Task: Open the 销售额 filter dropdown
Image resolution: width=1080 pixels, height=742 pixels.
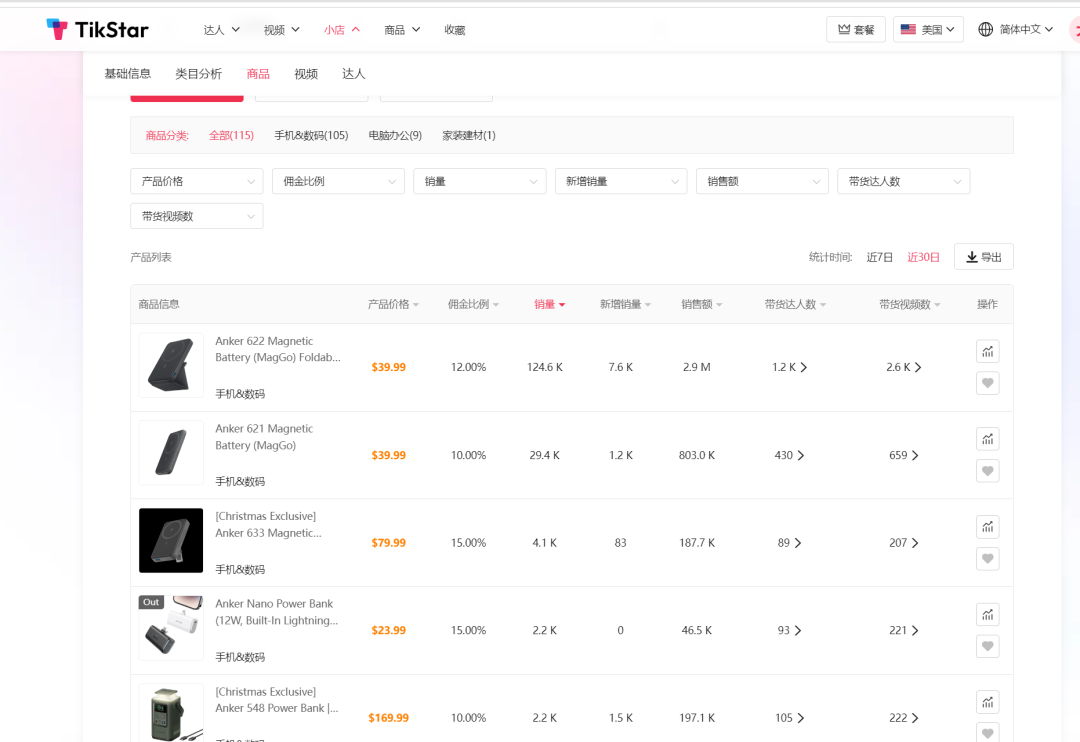Action: pyautogui.click(x=762, y=181)
